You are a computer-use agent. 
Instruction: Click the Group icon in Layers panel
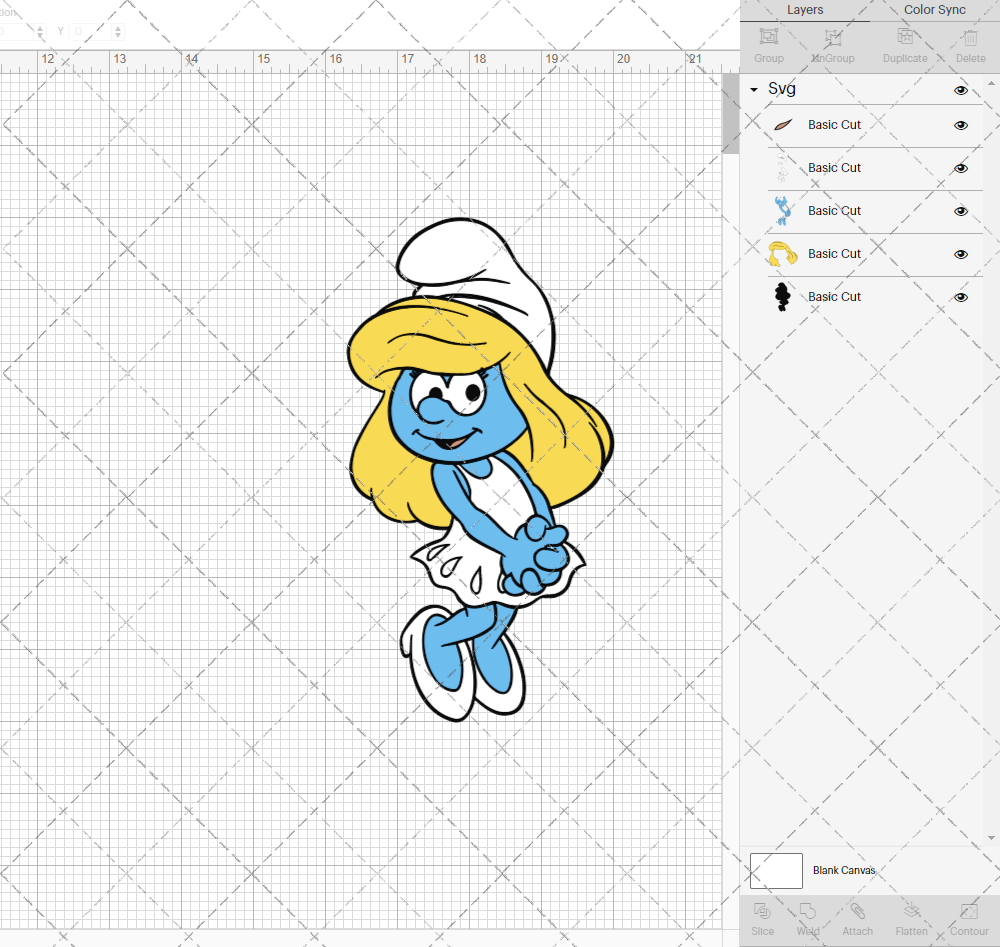(768, 37)
